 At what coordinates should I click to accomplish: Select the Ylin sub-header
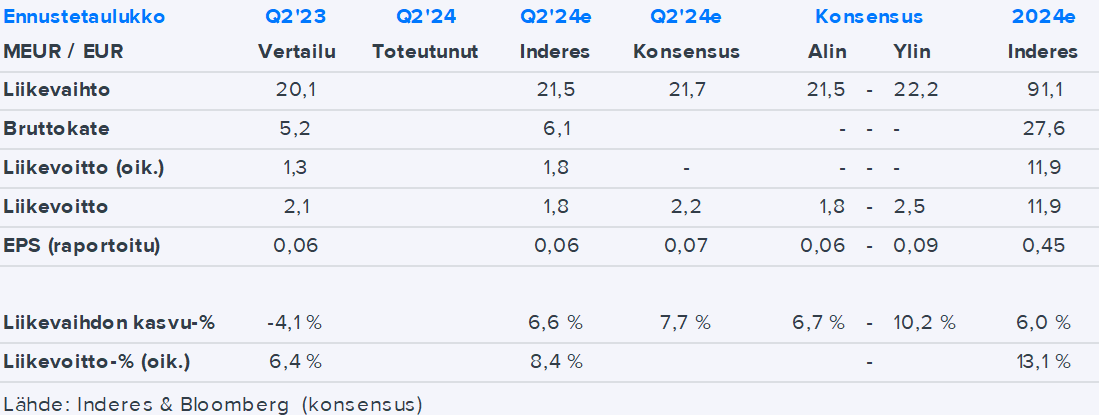pyautogui.click(x=912, y=51)
